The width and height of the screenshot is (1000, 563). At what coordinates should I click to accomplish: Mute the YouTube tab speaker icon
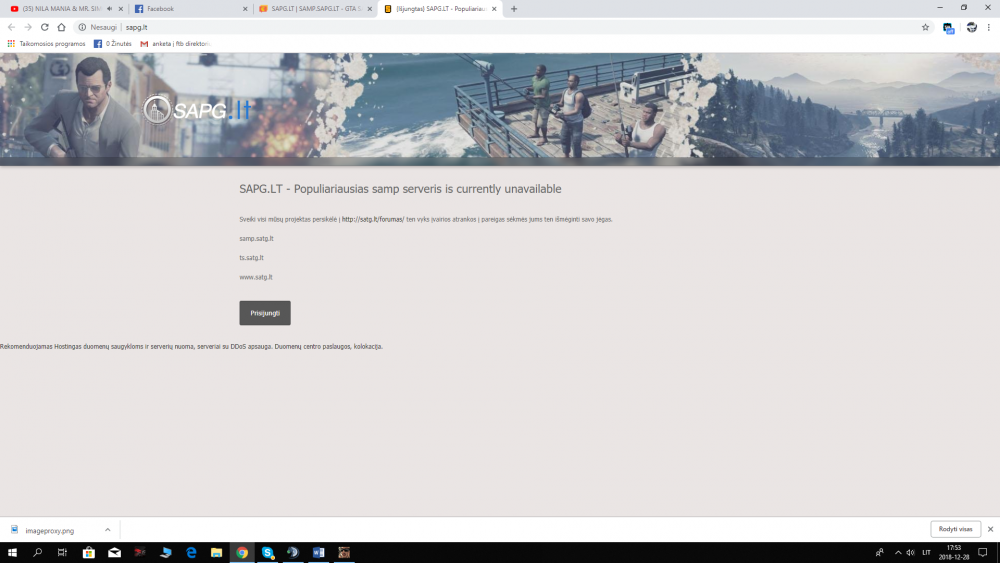[x=110, y=9]
